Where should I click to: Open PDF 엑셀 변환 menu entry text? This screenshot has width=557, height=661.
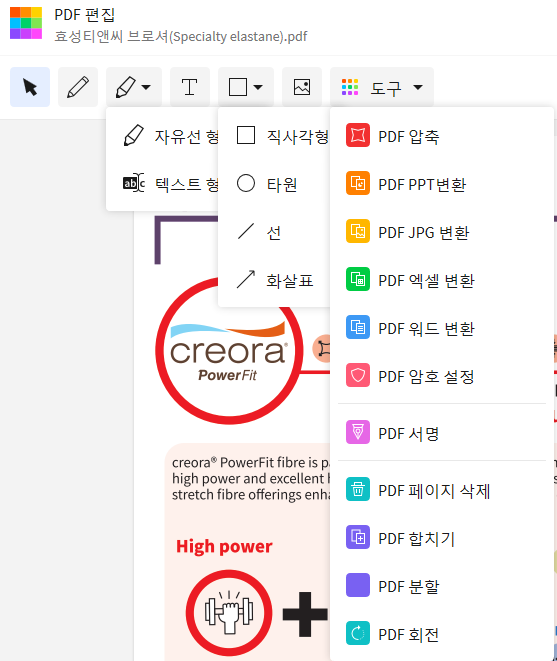coord(426,281)
